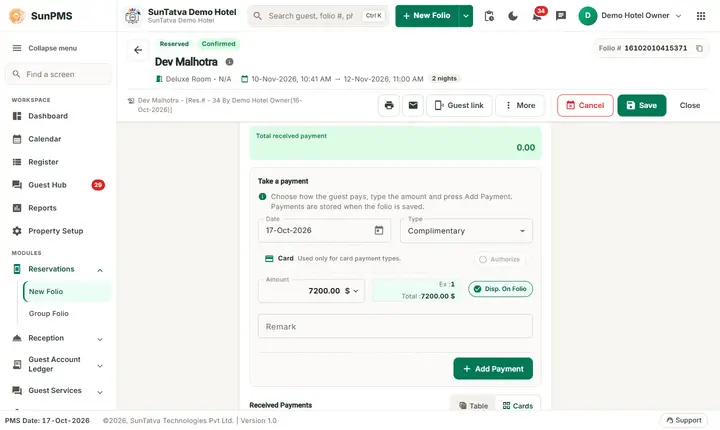
Task: Click the SunTatva Demo Hotel logo
Action: 133,16
